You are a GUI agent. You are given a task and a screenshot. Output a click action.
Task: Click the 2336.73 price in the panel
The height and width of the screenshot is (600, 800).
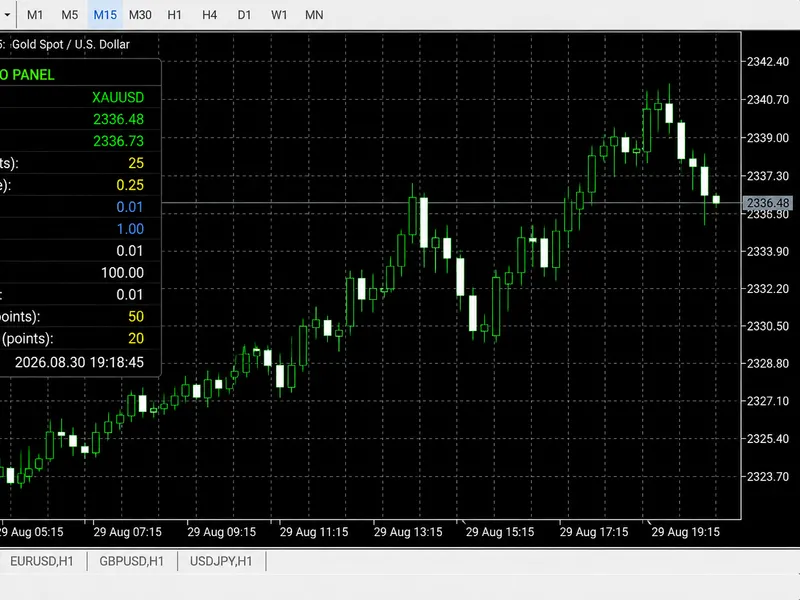tap(118, 141)
